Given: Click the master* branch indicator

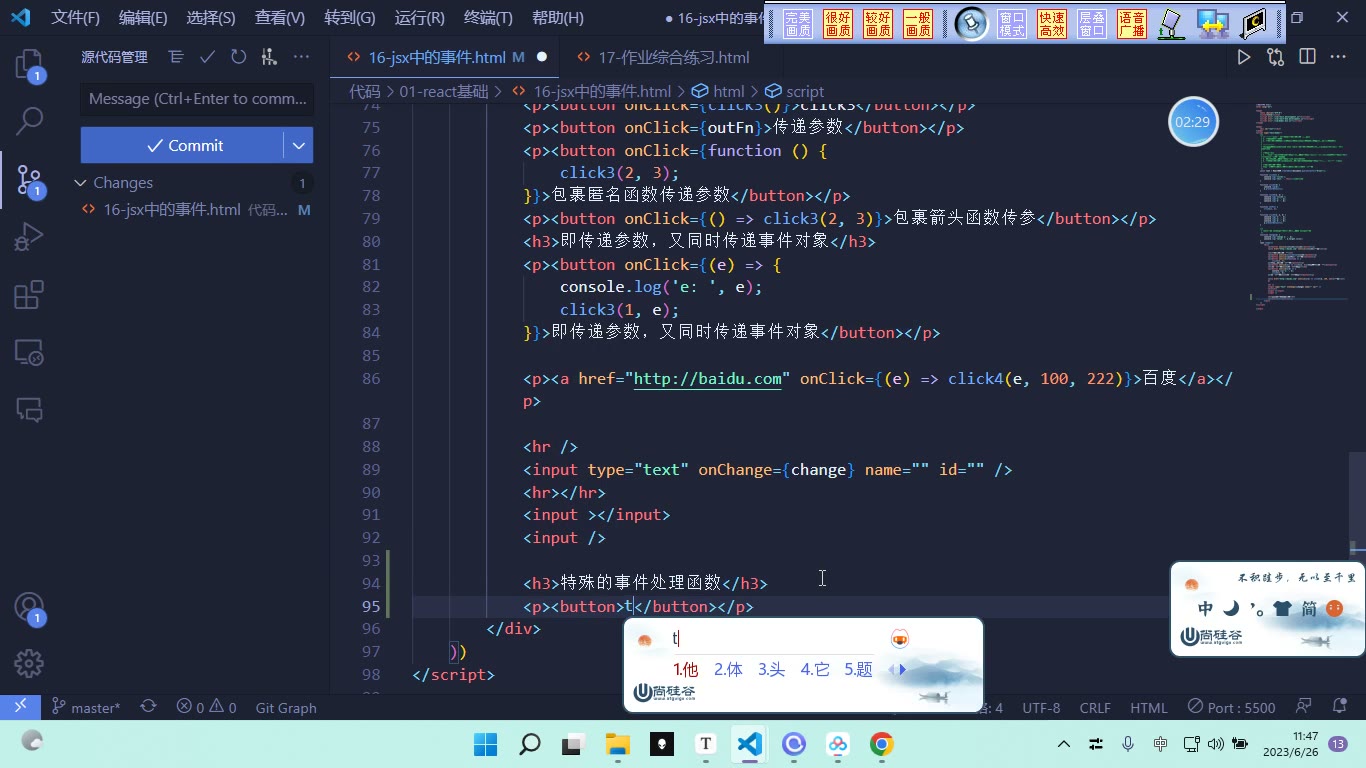Looking at the screenshot, I should pyautogui.click(x=86, y=707).
